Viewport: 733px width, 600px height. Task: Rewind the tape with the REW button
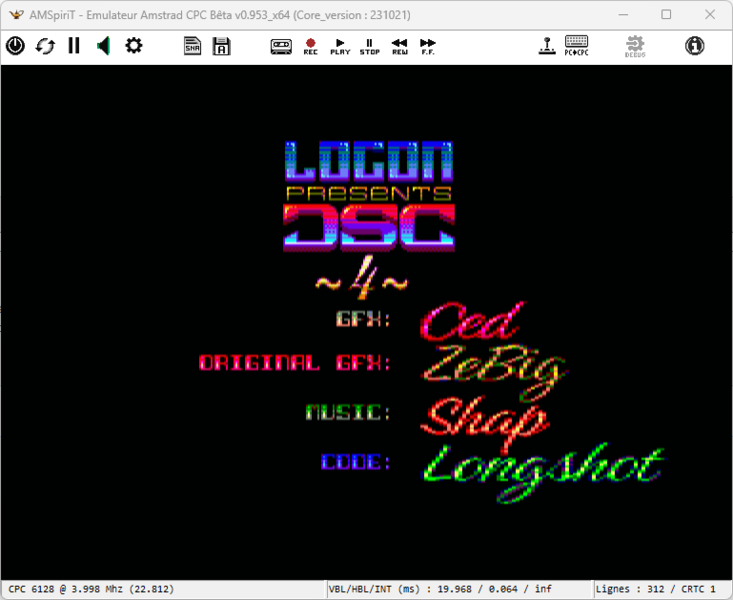[399, 46]
